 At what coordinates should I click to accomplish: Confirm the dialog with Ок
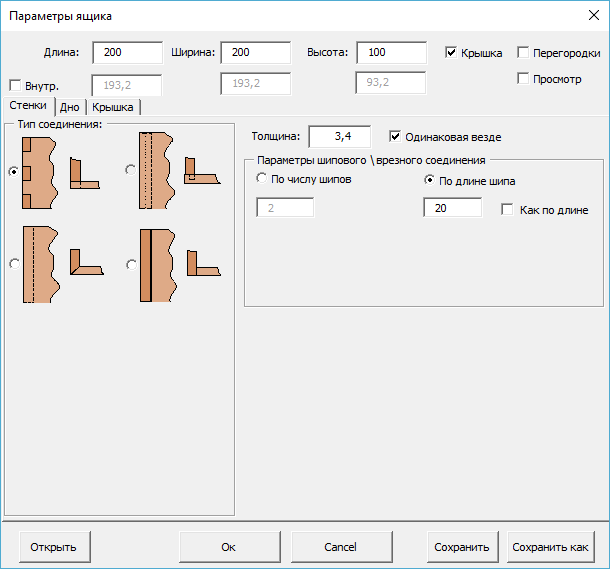click(x=229, y=547)
